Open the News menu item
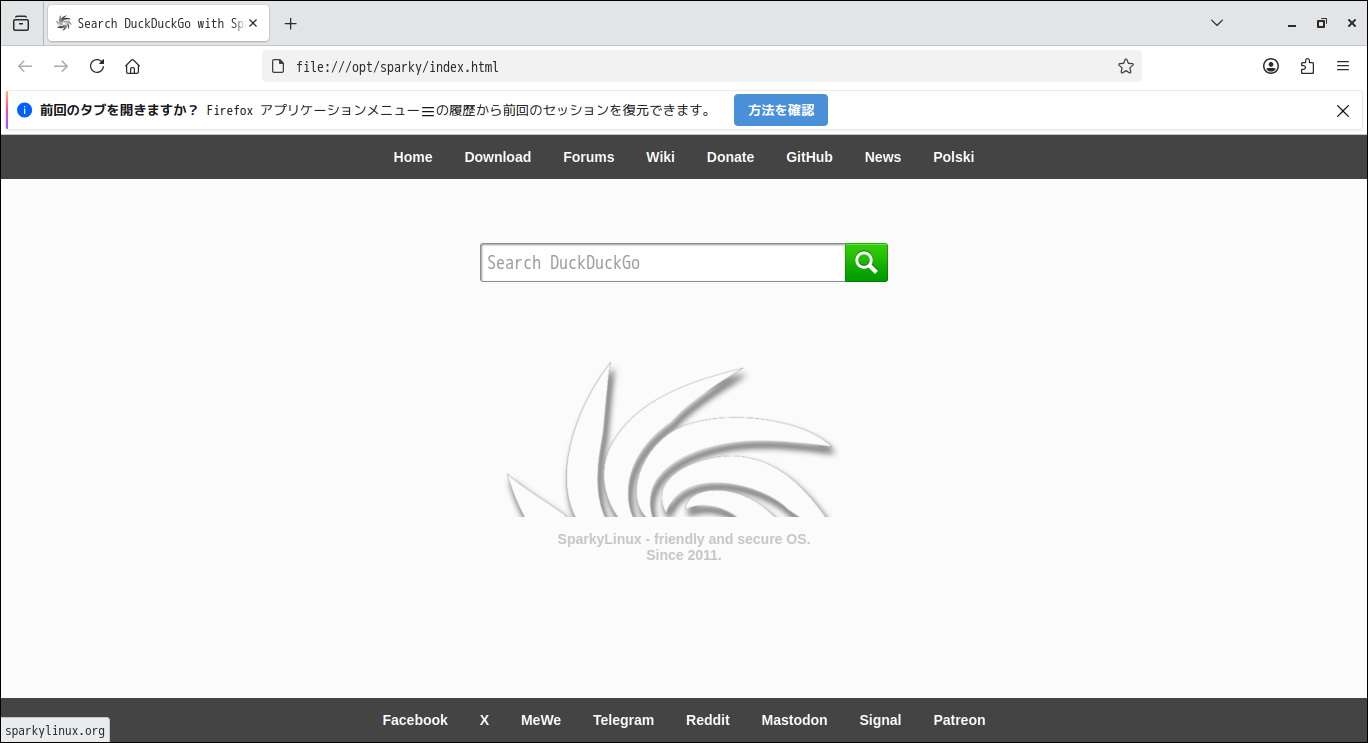The width and height of the screenshot is (1368, 743). point(883,157)
